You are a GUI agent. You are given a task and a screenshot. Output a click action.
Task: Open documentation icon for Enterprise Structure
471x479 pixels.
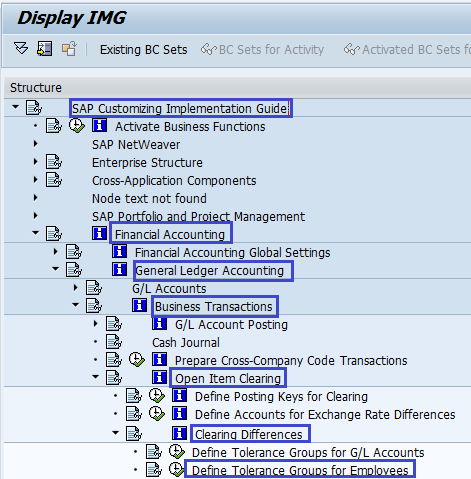(x=54, y=162)
